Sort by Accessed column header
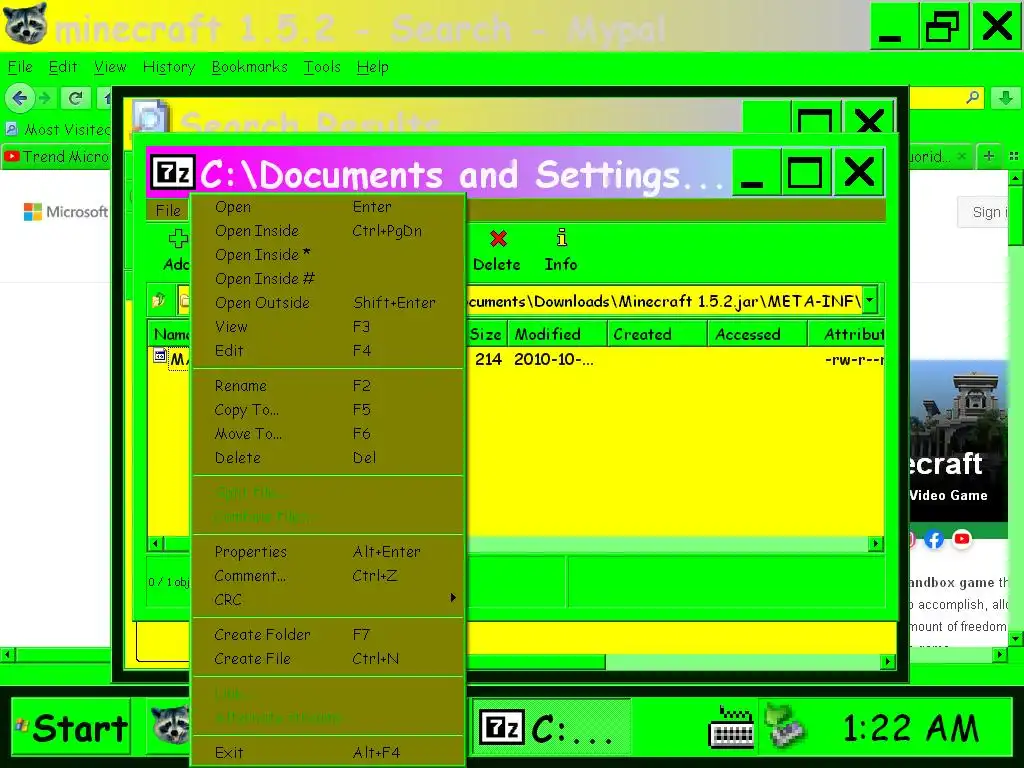1024x768 pixels. (758, 334)
